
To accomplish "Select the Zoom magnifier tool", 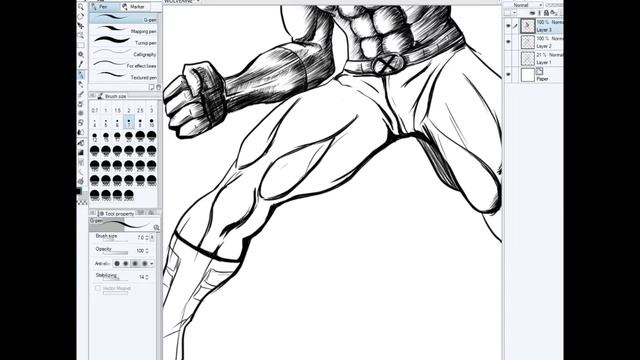I will tap(81, 7).
